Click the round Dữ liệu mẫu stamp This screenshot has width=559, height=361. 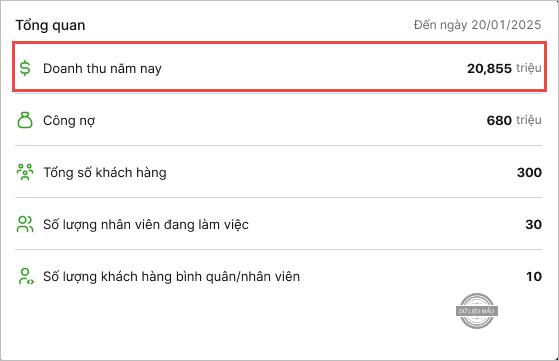477,311
